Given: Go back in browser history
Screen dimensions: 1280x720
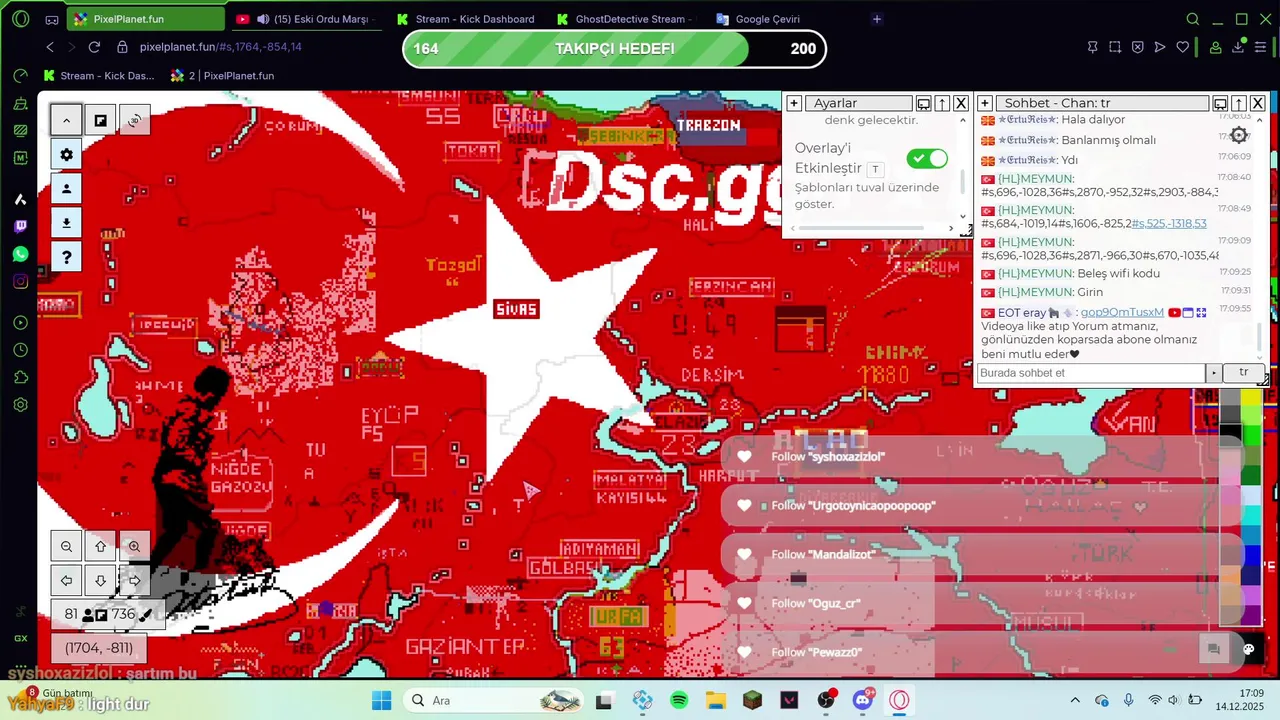Looking at the screenshot, I should click(x=50, y=47).
